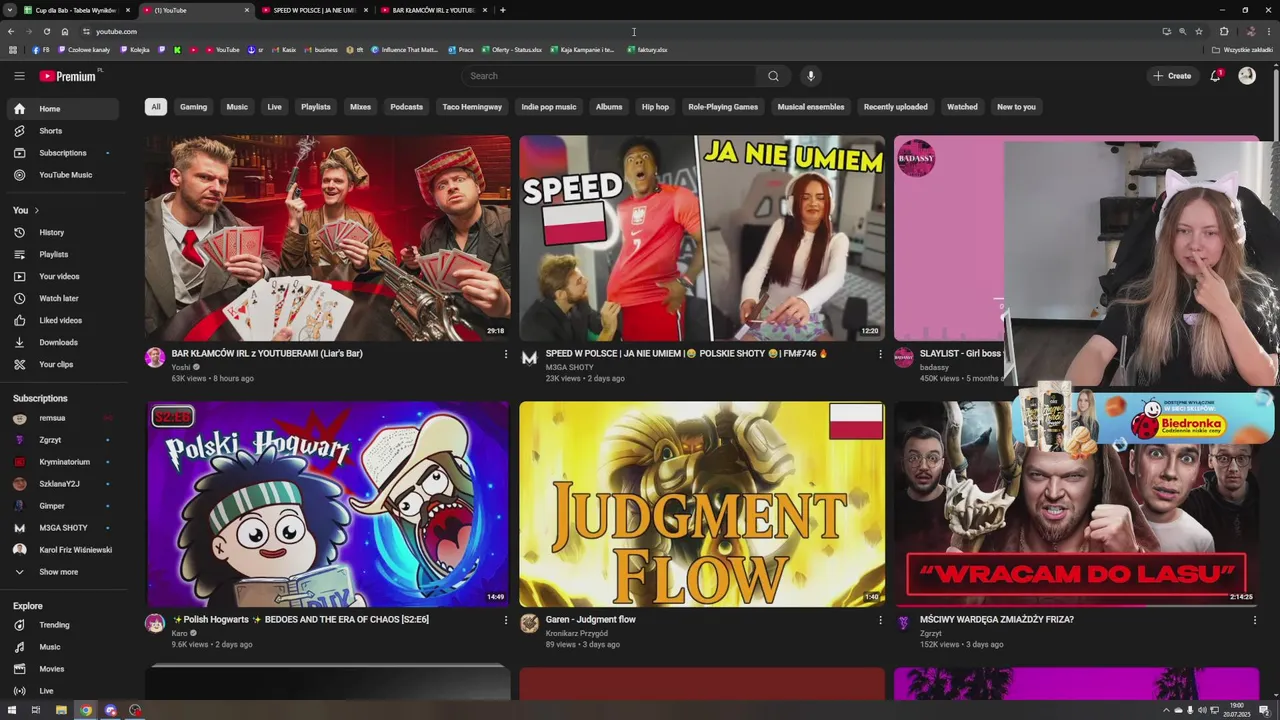This screenshot has width=1280, height=720.
Task: Open Chrome three-dot menu
Action: pos(1268,31)
